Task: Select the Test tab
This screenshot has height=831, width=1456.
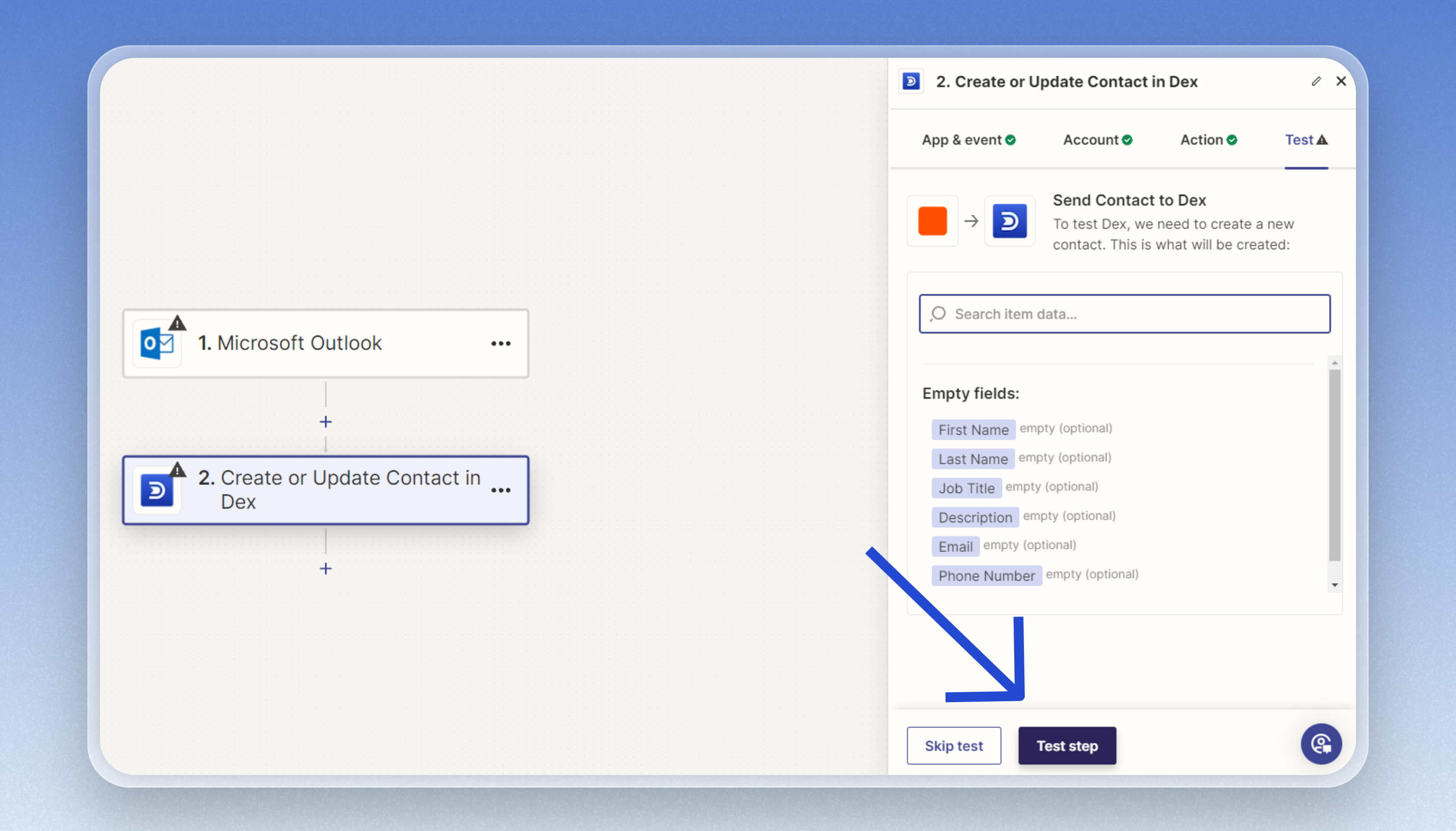Action: pos(1306,140)
